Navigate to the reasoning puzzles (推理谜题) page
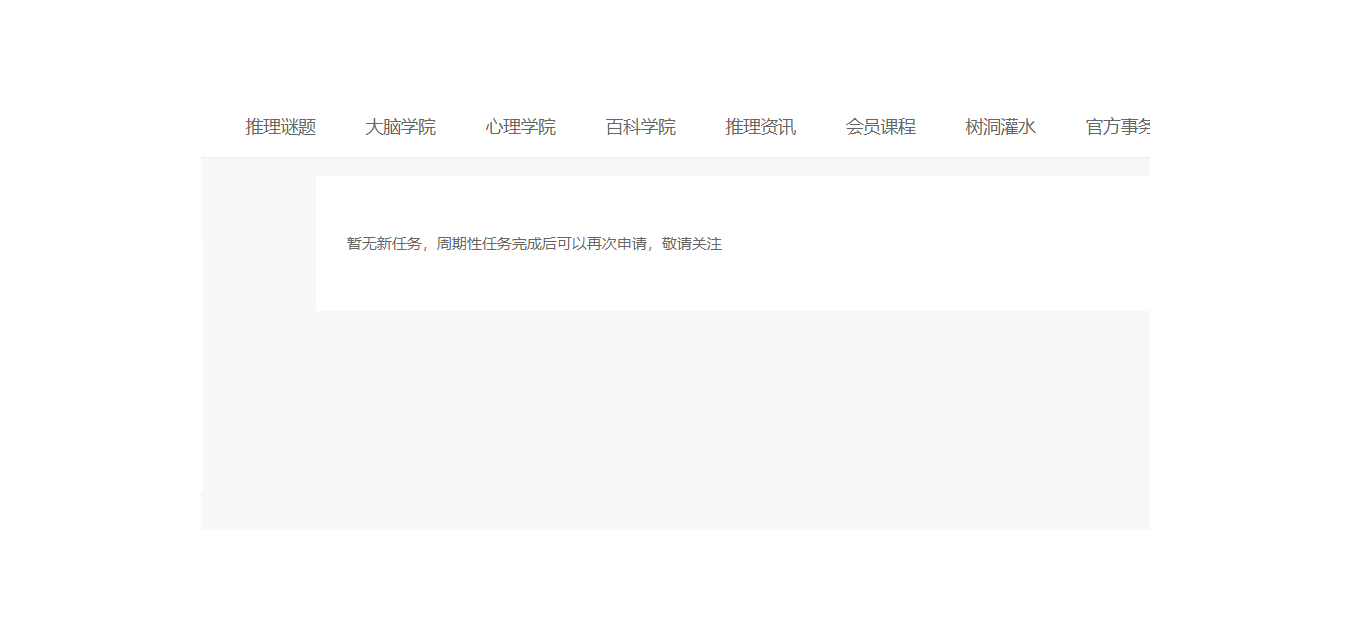1350x629 pixels. point(280,127)
